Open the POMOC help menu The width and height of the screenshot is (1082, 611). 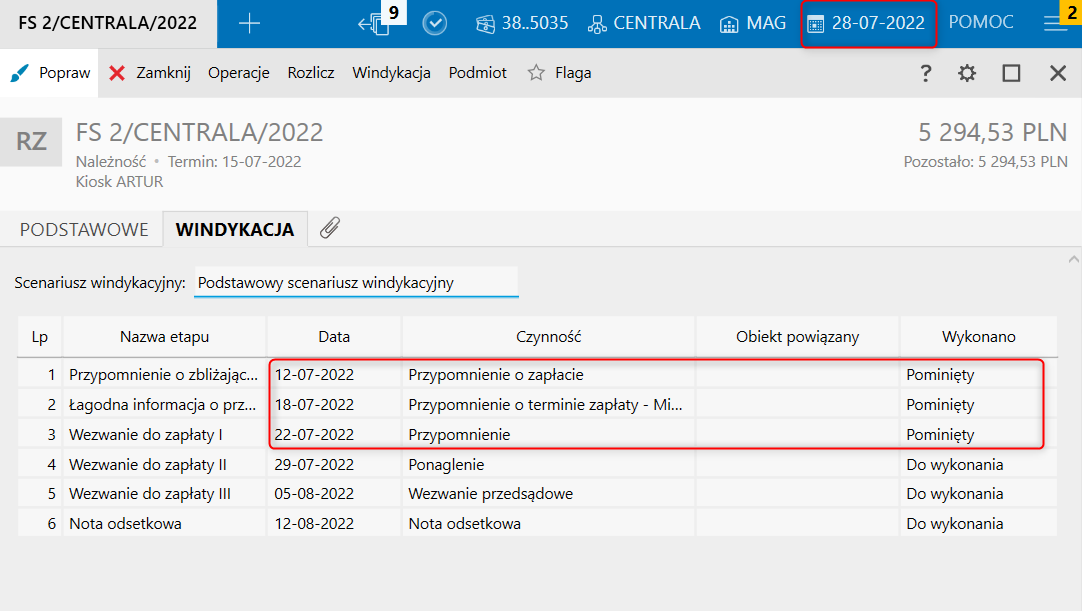[x=981, y=22]
